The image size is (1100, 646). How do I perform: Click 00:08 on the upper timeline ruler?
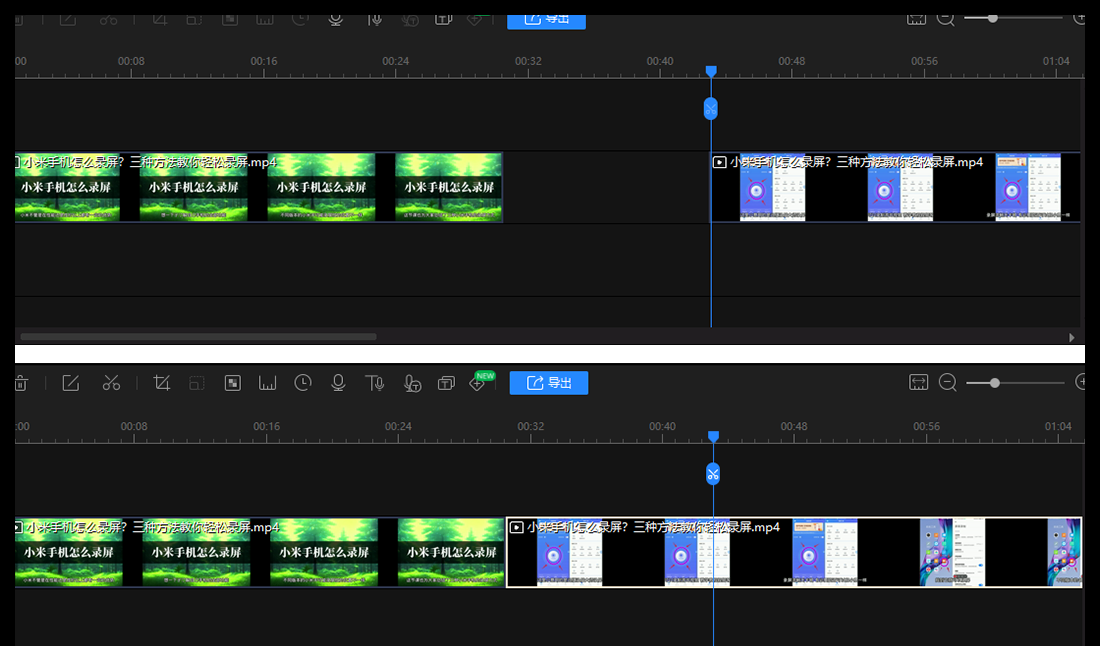pos(131,61)
